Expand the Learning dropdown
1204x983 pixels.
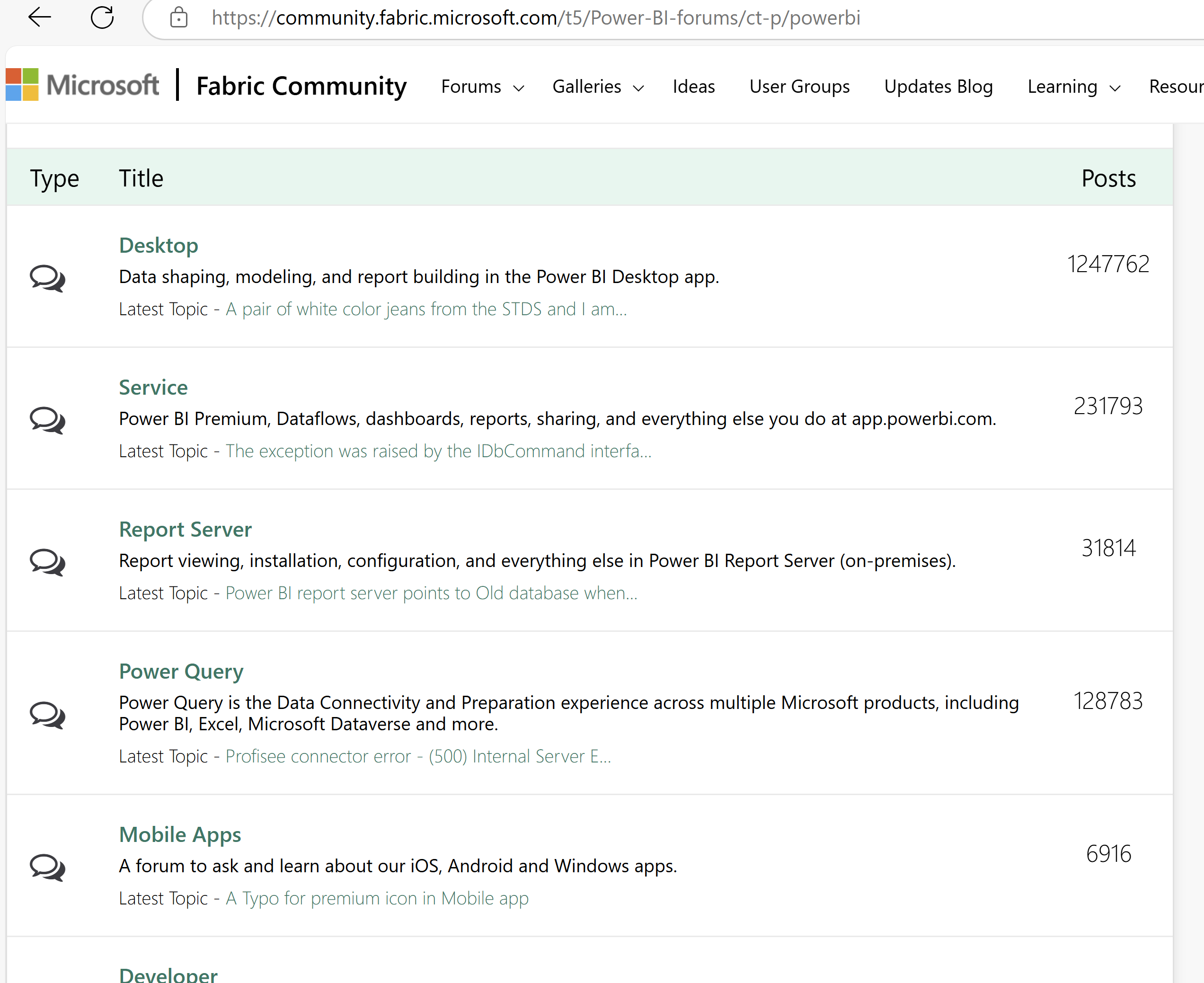pos(1073,87)
